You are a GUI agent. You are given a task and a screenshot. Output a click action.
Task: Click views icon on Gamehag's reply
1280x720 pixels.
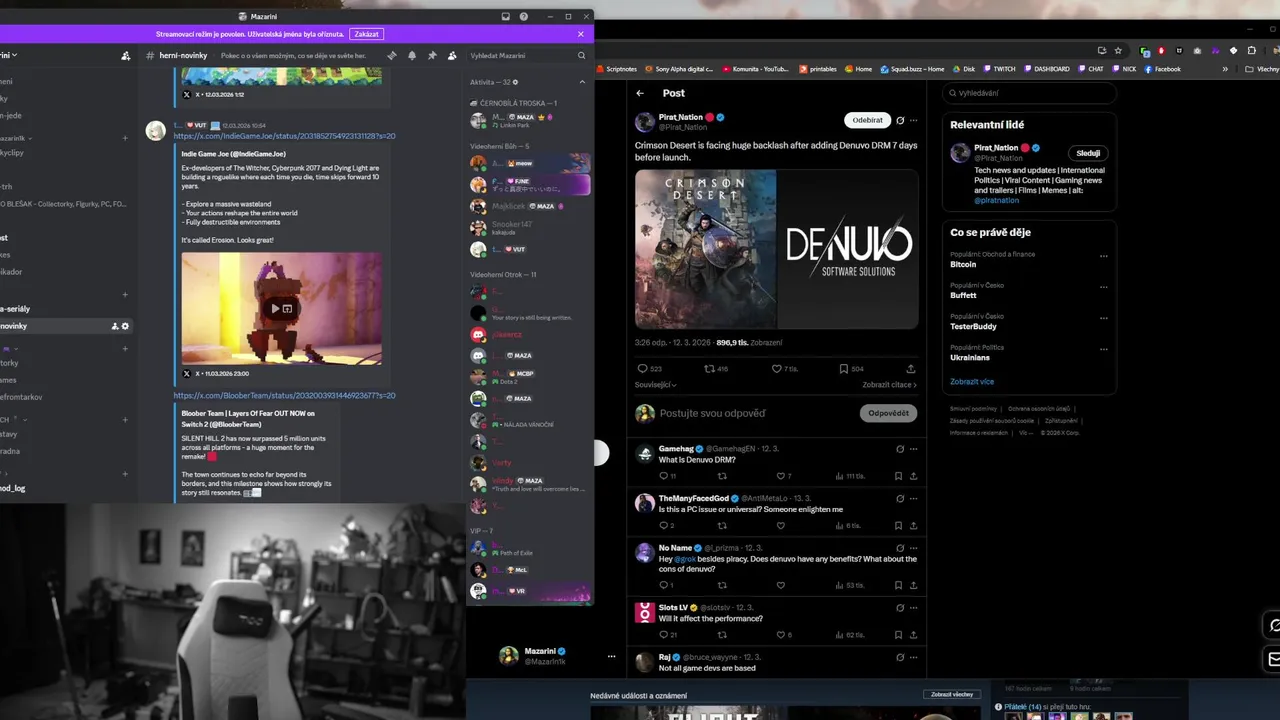point(839,476)
